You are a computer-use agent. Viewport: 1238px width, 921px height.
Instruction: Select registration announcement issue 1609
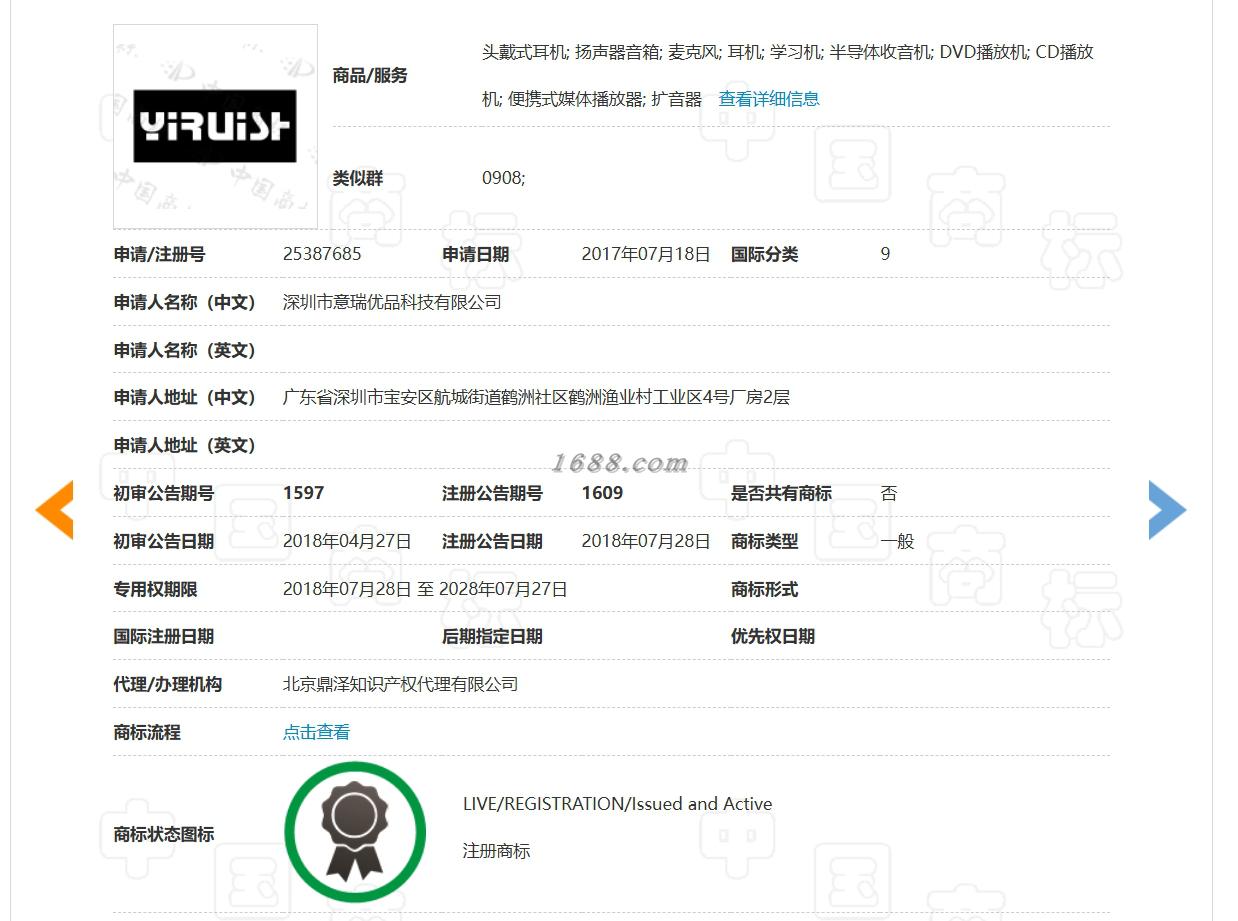(602, 493)
